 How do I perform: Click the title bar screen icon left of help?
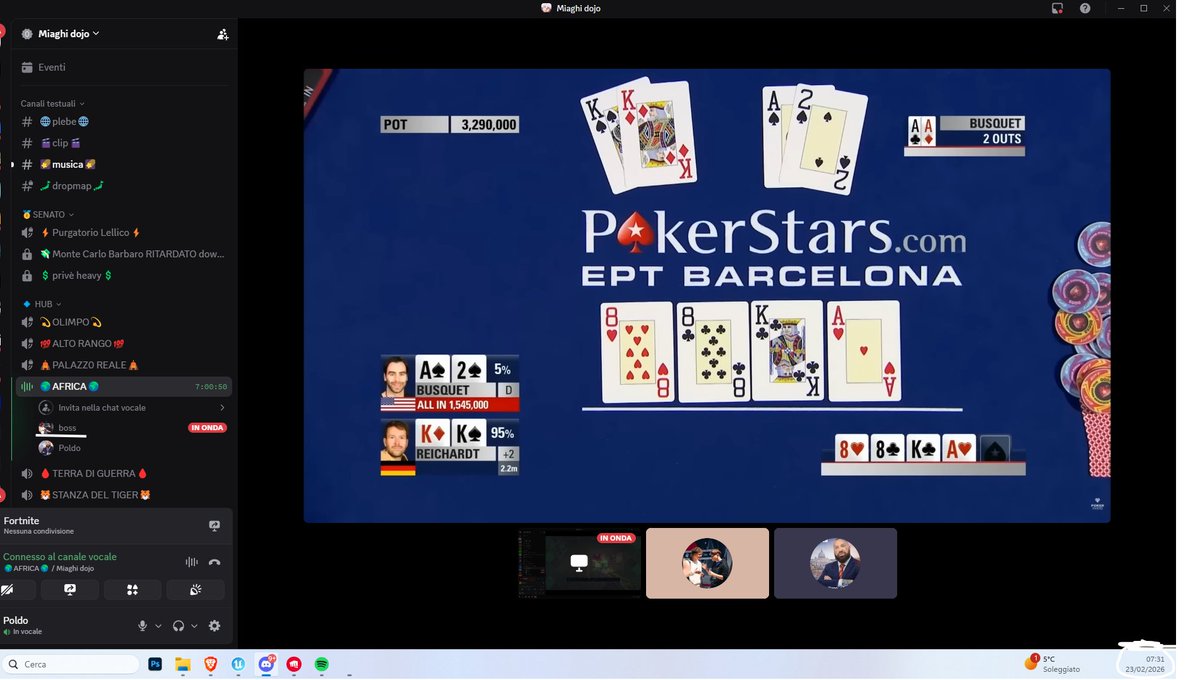pyautogui.click(x=1057, y=8)
